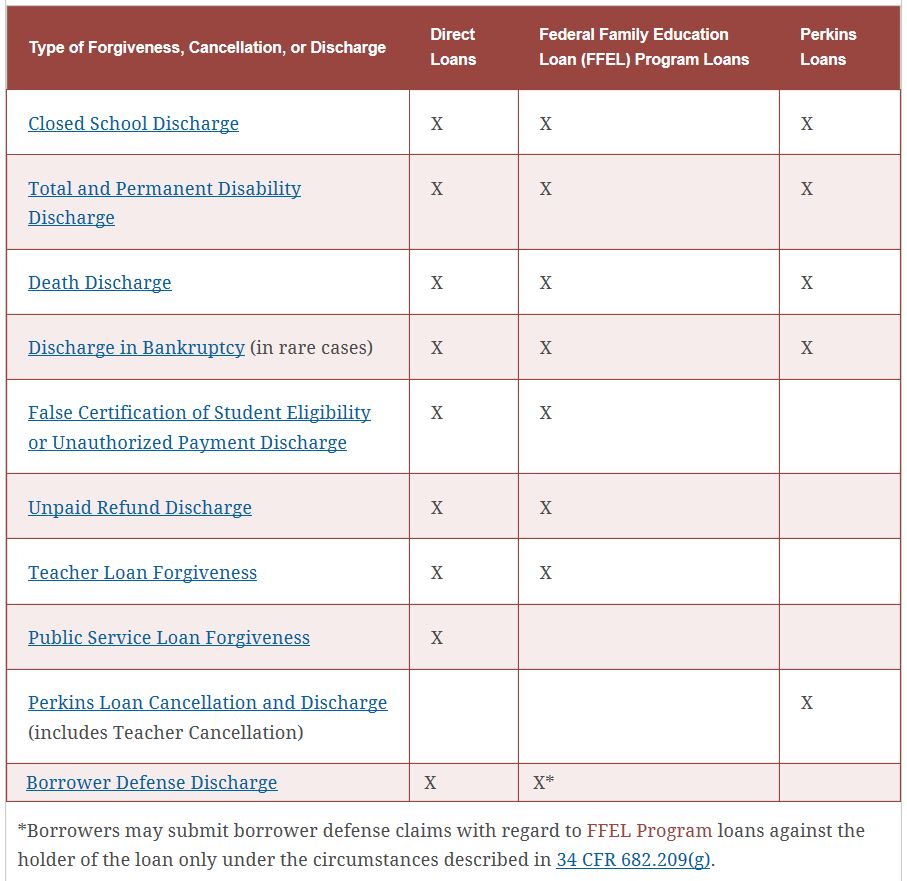This screenshot has height=881, width=907.
Task: Click Perkins Loans X in Perkins Cancellation row
Action: (x=807, y=703)
